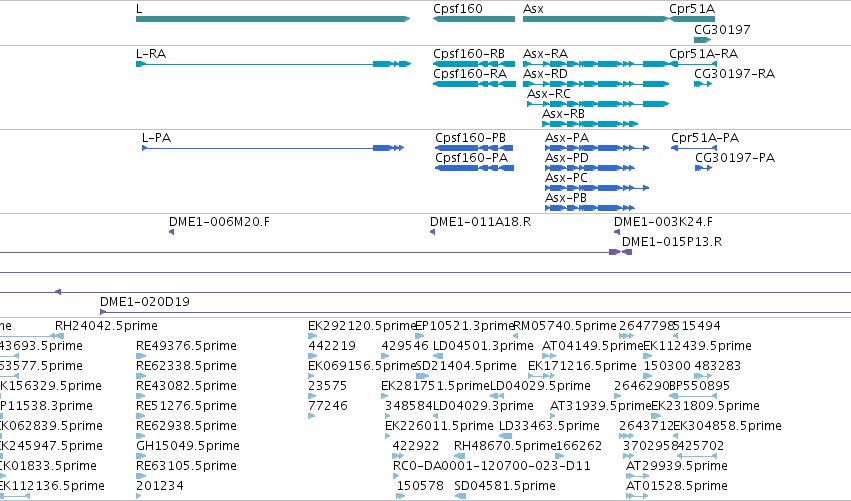The height and width of the screenshot is (501, 851).
Task: Select EST AT31939.5prime
Action: pos(554,416)
